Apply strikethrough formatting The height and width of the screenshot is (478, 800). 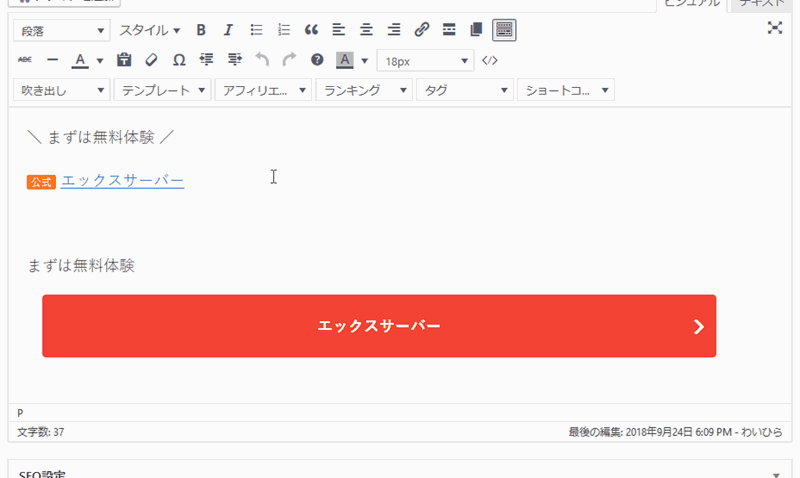pos(25,60)
